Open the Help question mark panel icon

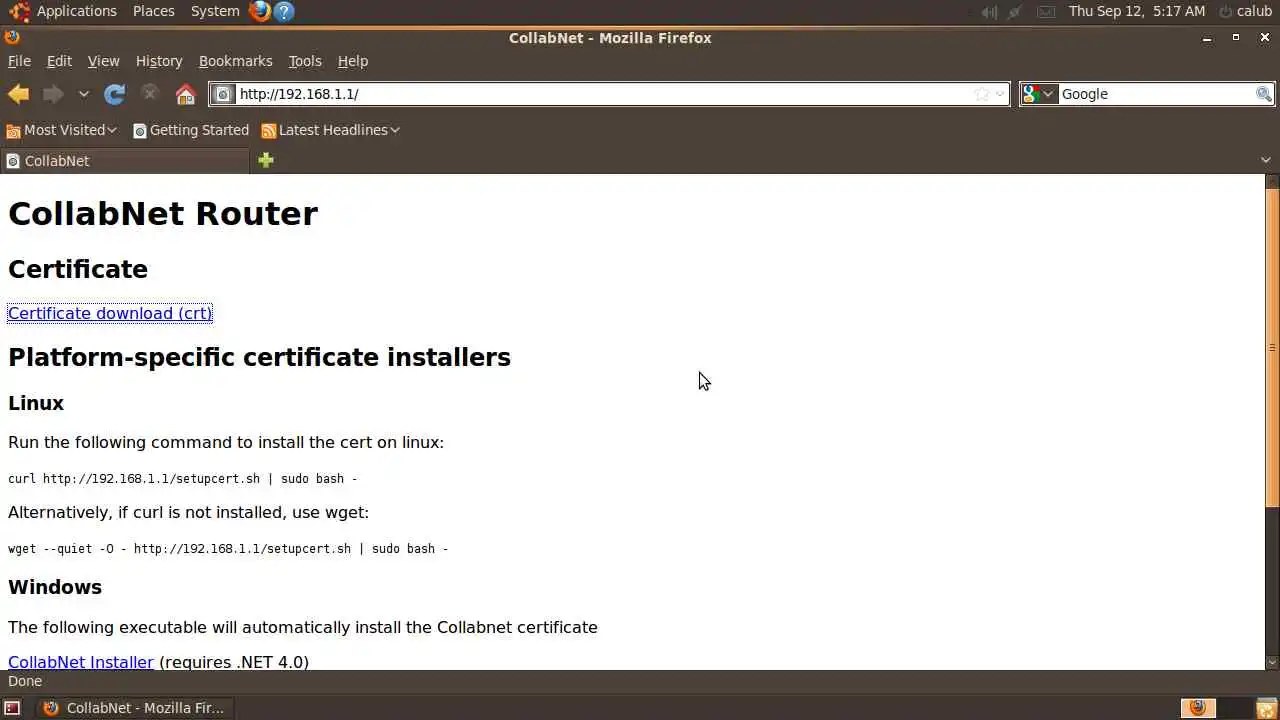point(284,11)
